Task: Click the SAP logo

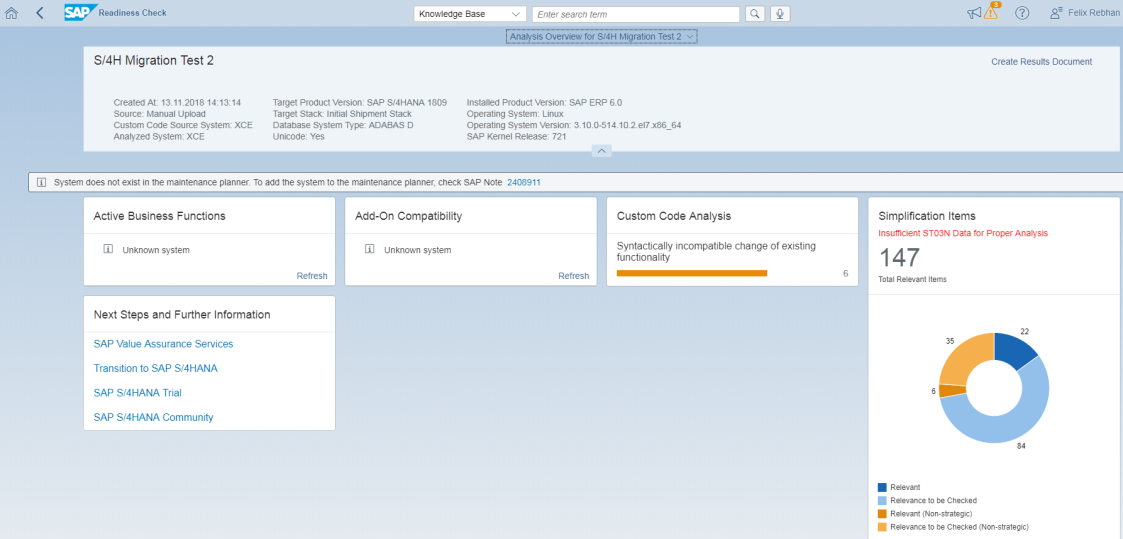Action: [79, 12]
